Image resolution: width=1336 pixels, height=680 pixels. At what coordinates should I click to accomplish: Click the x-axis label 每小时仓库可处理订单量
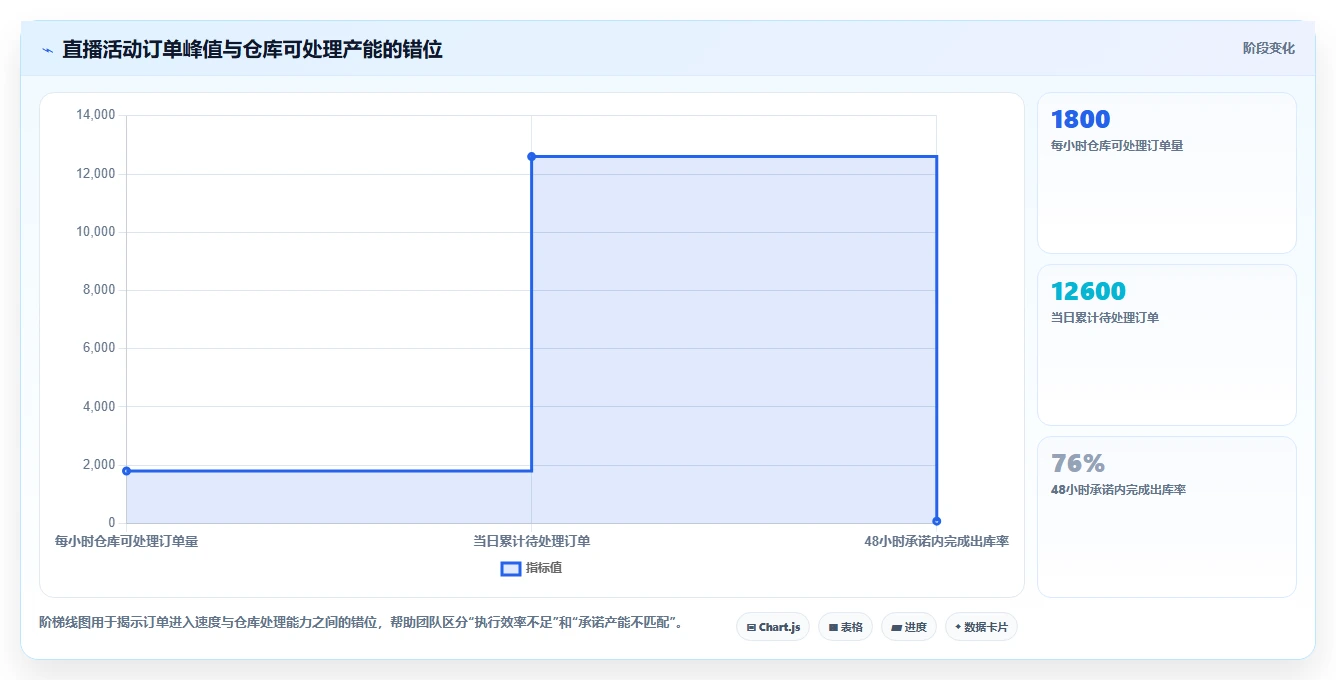[x=126, y=541]
